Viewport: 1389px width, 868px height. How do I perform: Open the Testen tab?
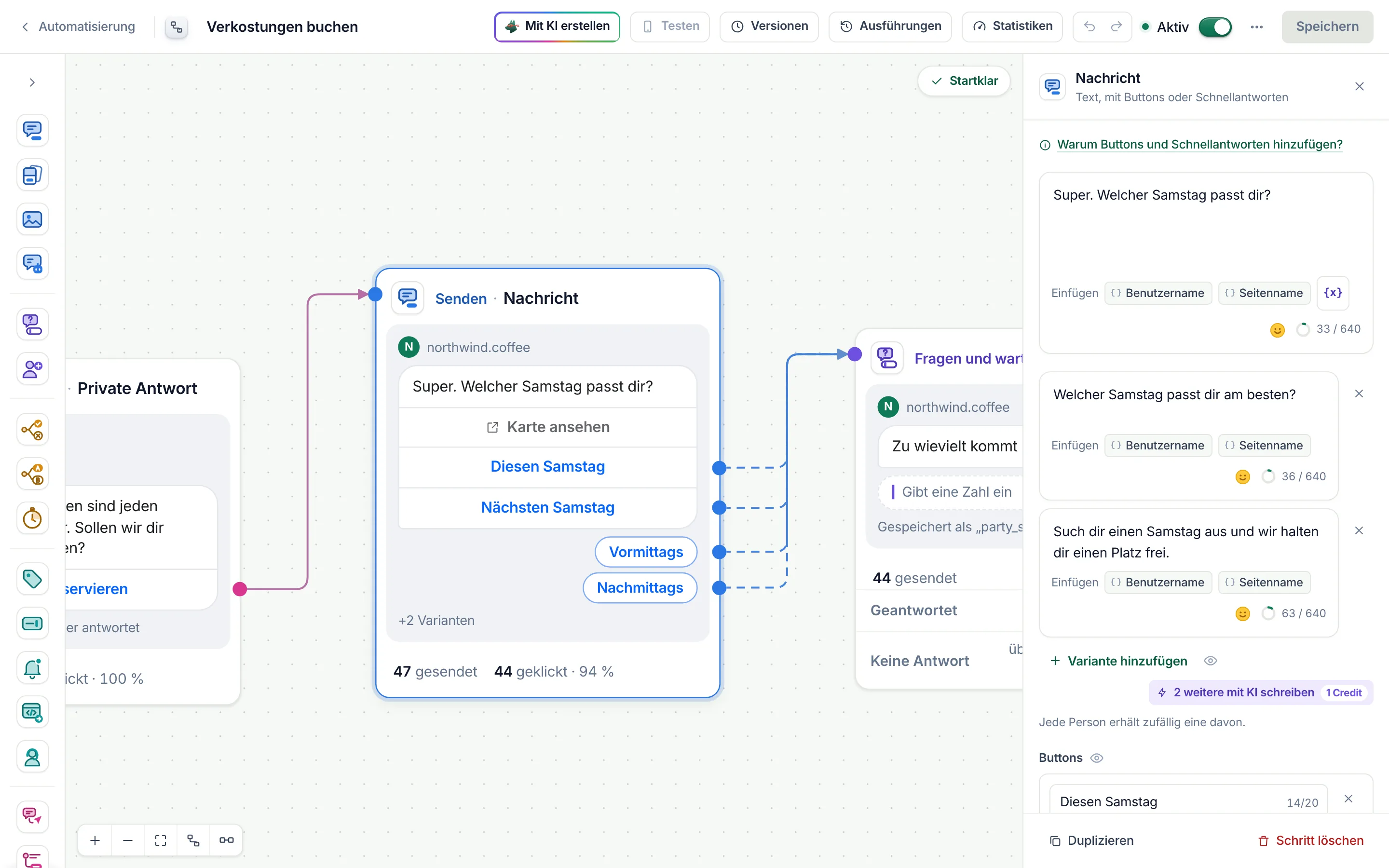(670, 27)
